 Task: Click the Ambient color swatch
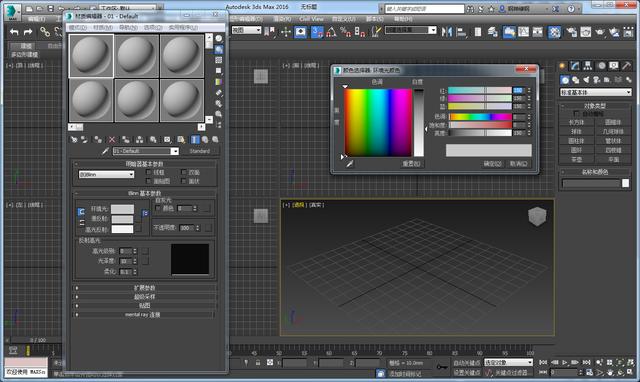(x=122, y=209)
